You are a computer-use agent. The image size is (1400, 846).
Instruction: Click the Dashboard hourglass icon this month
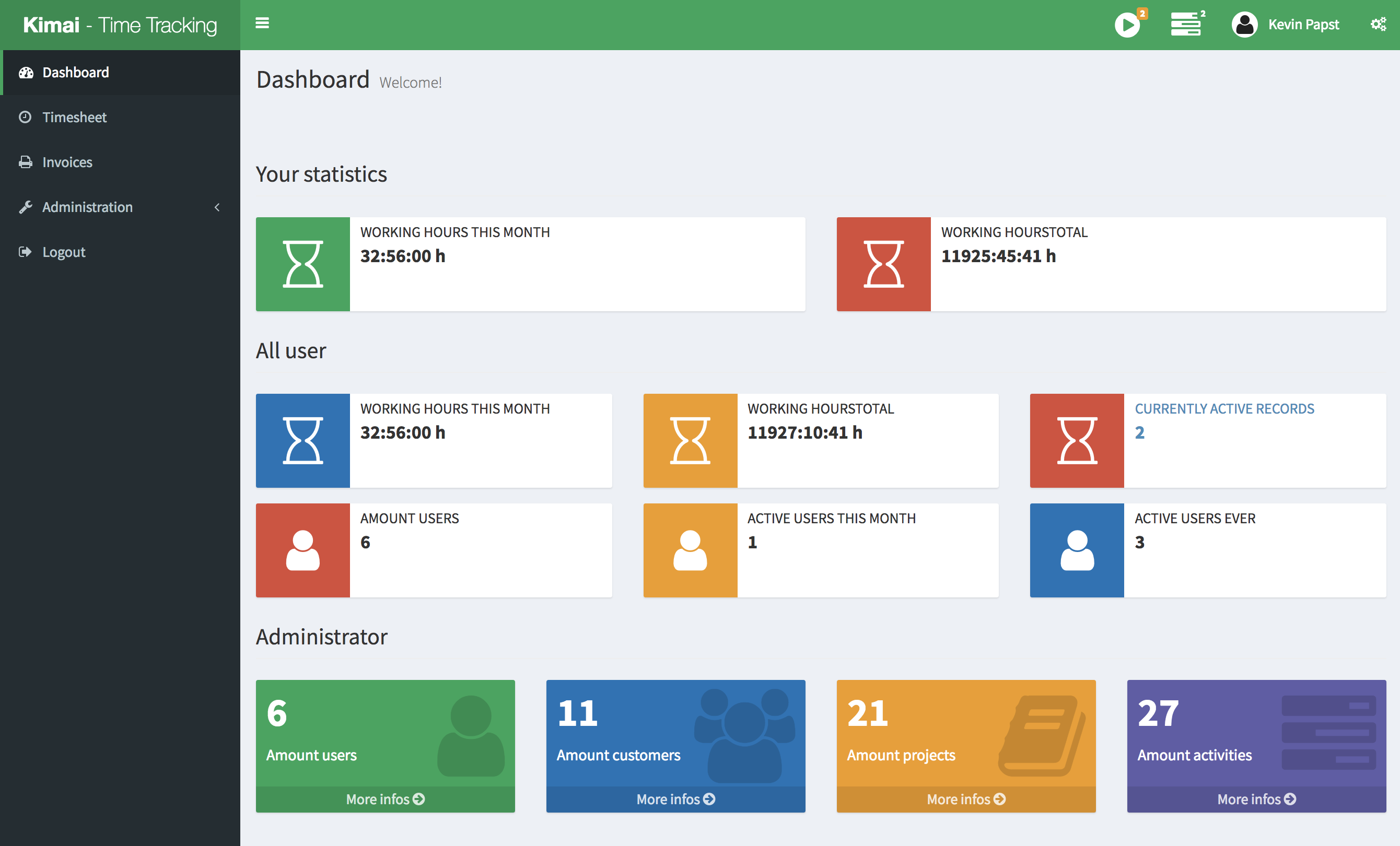[302, 264]
